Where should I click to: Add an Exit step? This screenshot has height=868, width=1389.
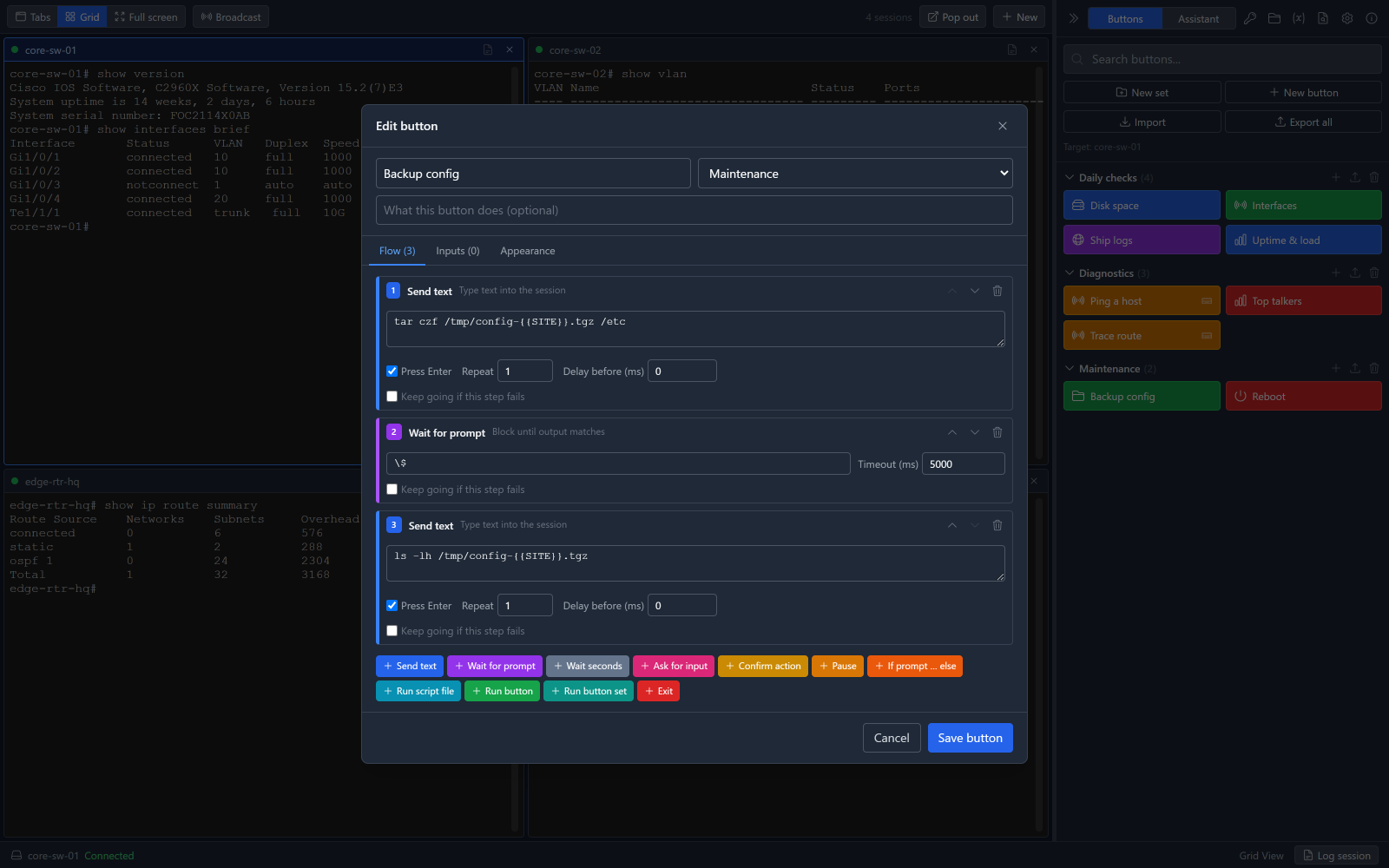658,691
